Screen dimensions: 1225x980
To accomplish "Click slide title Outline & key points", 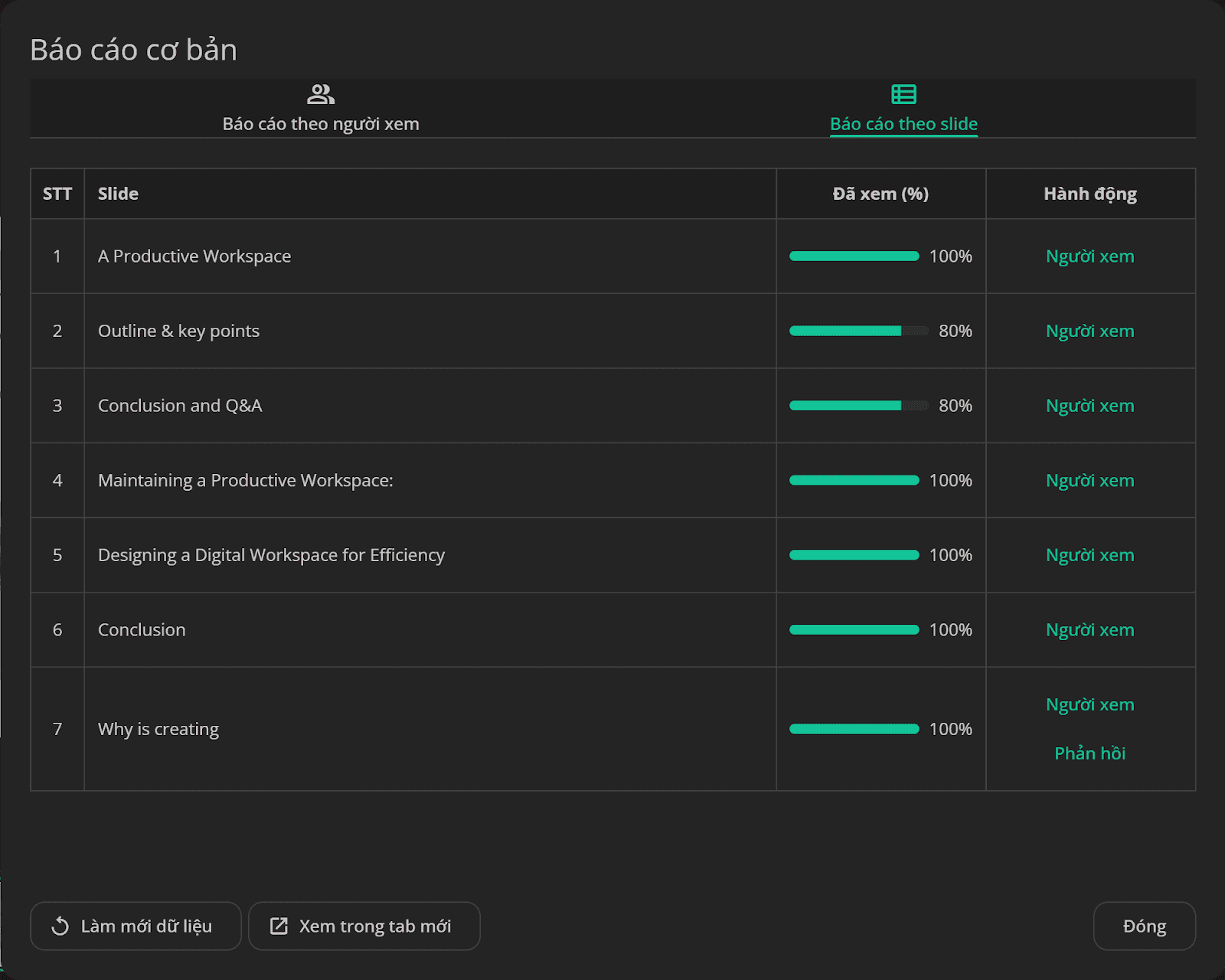I will 178,331.
